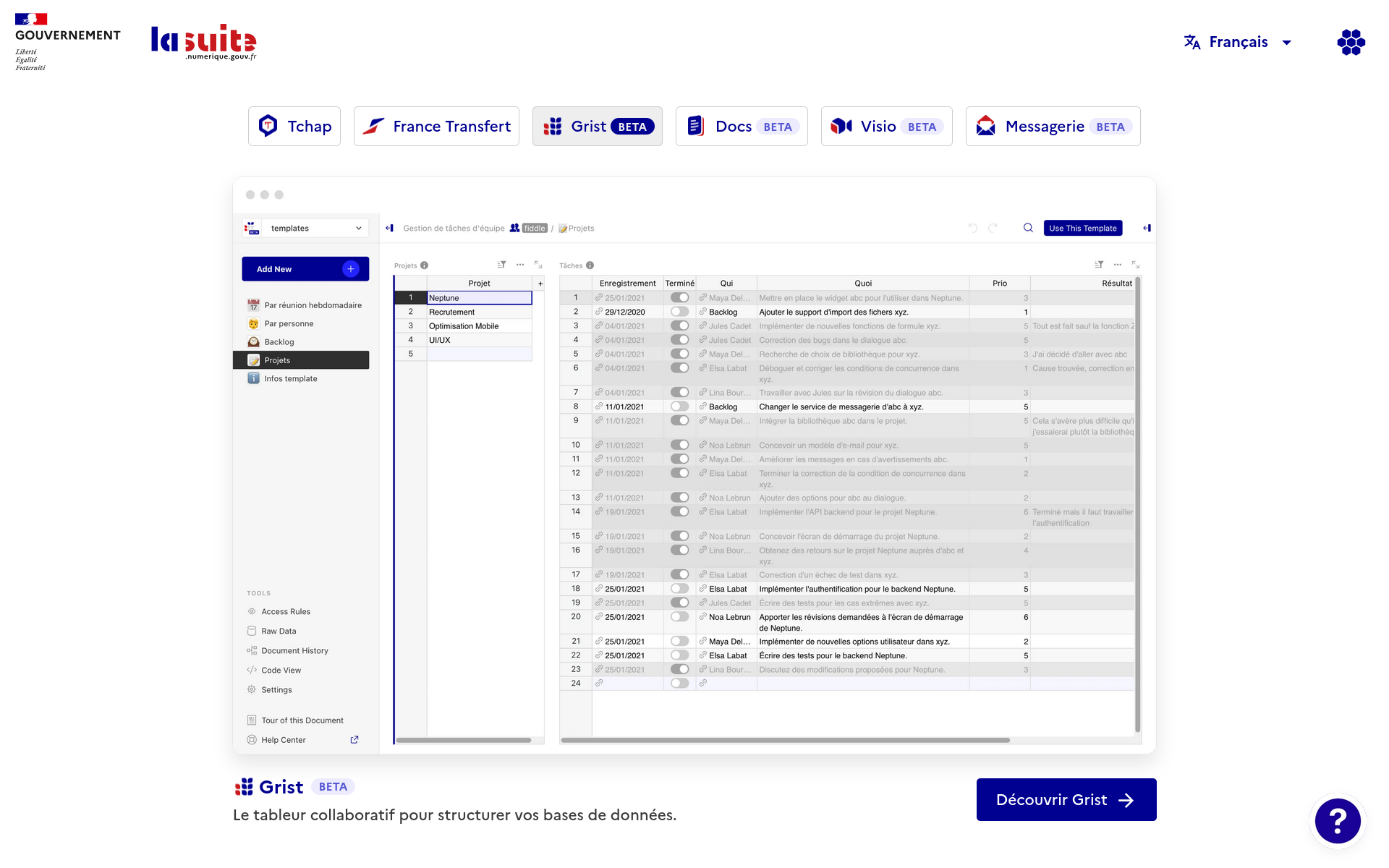1389x868 pixels.
Task: Switch to the Visio BETA tab
Action: tap(887, 127)
